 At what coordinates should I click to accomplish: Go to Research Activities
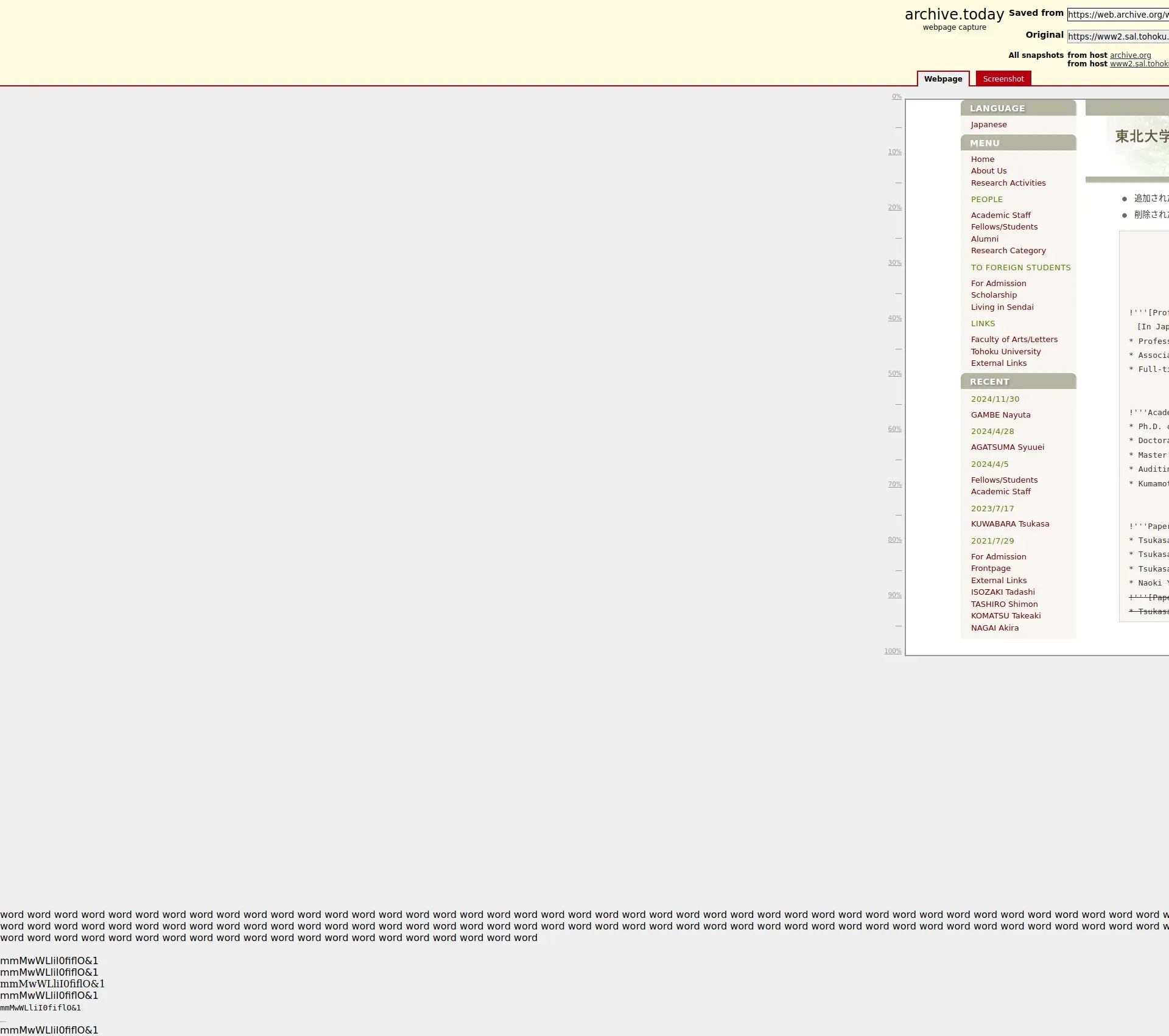[1008, 183]
